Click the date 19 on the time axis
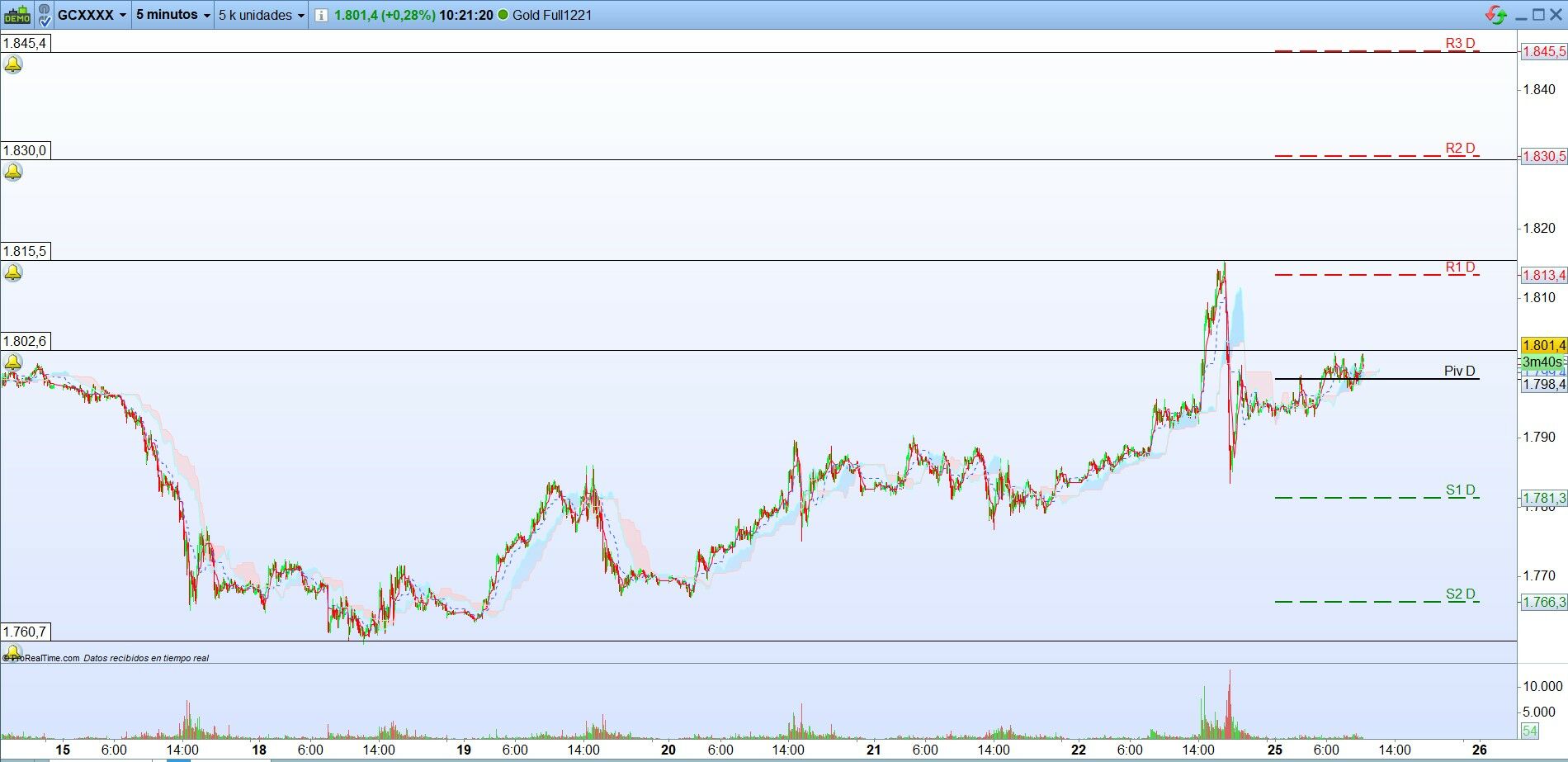 [464, 750]
